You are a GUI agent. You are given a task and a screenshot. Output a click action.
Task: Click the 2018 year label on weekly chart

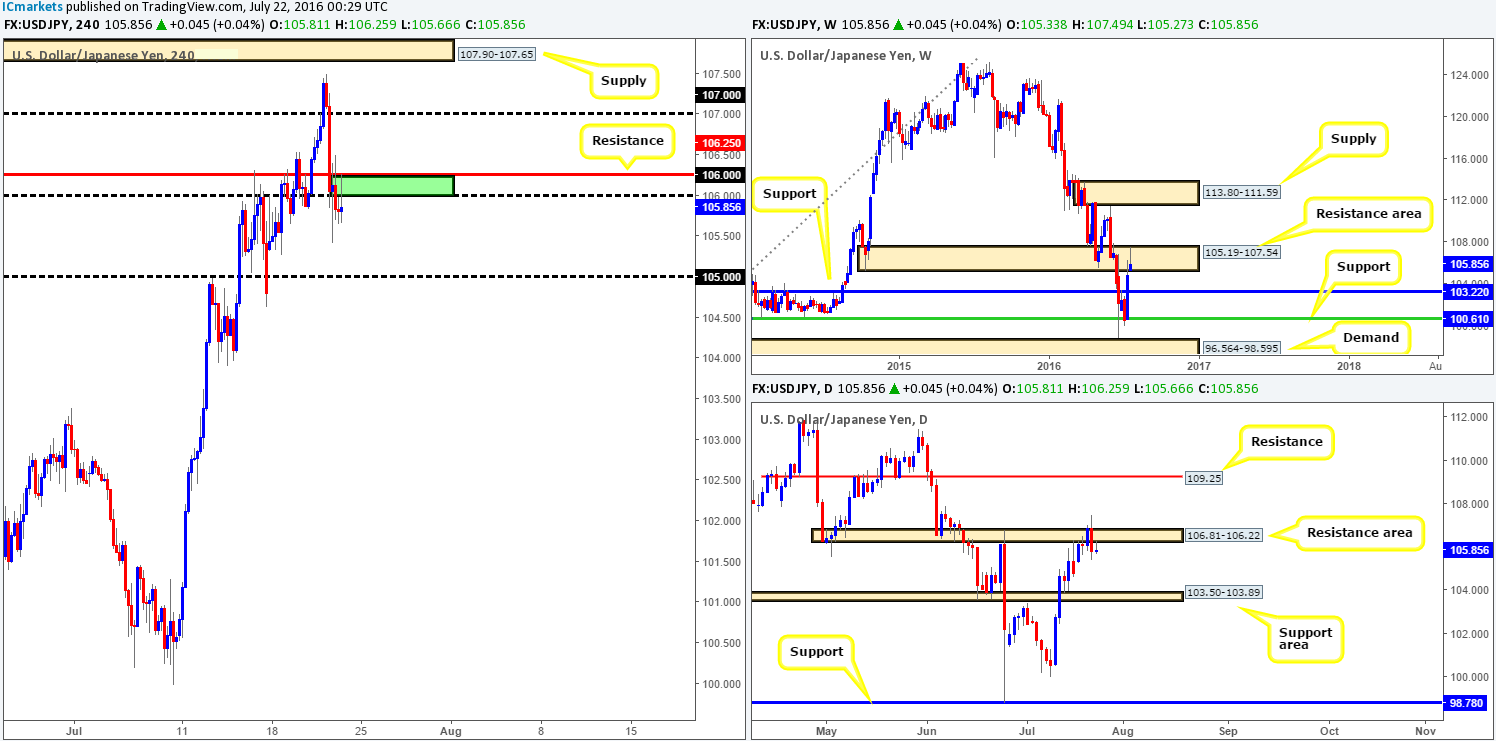1349,365
